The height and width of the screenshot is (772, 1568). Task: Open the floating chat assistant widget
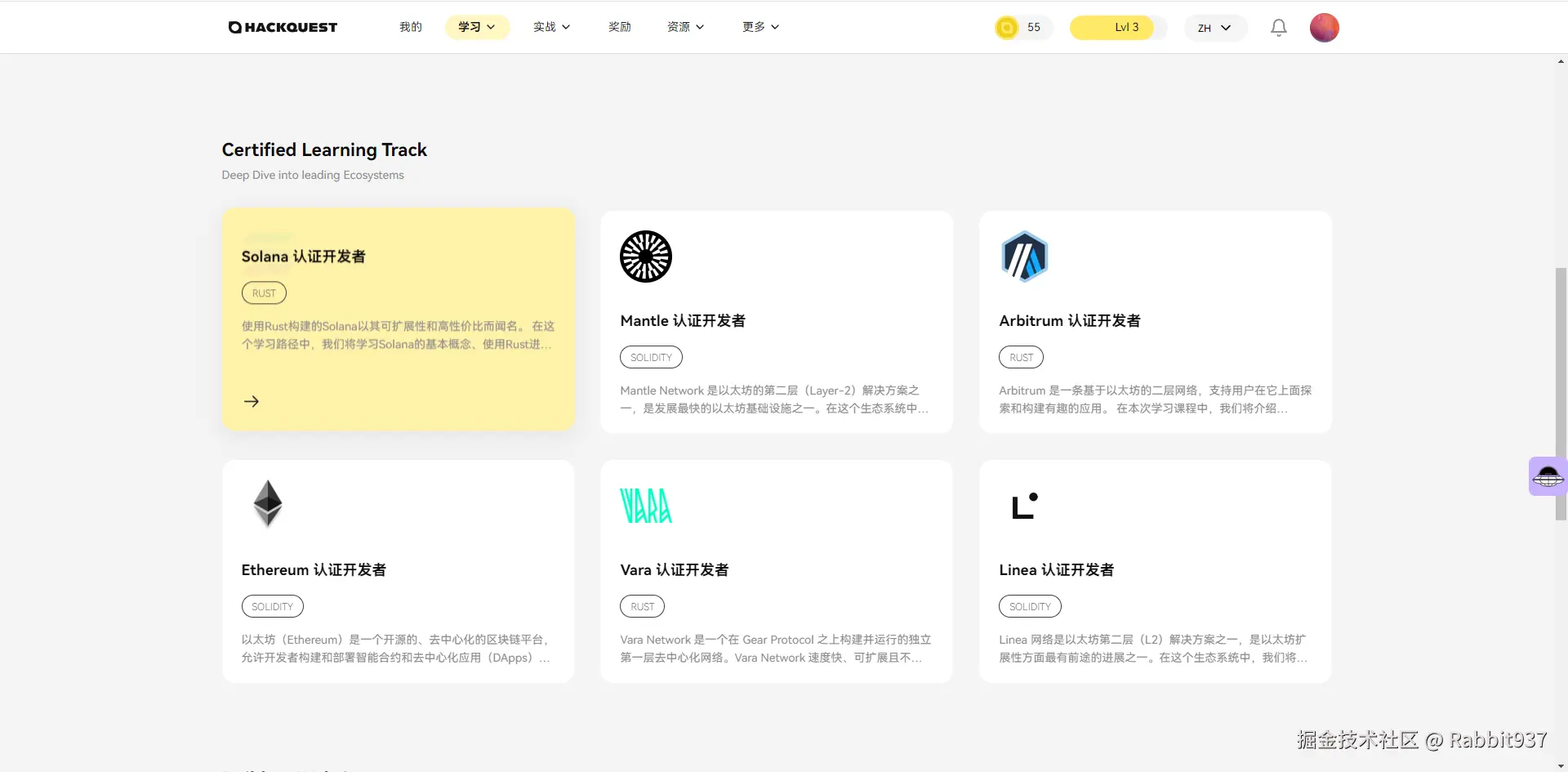(1548, 476)
